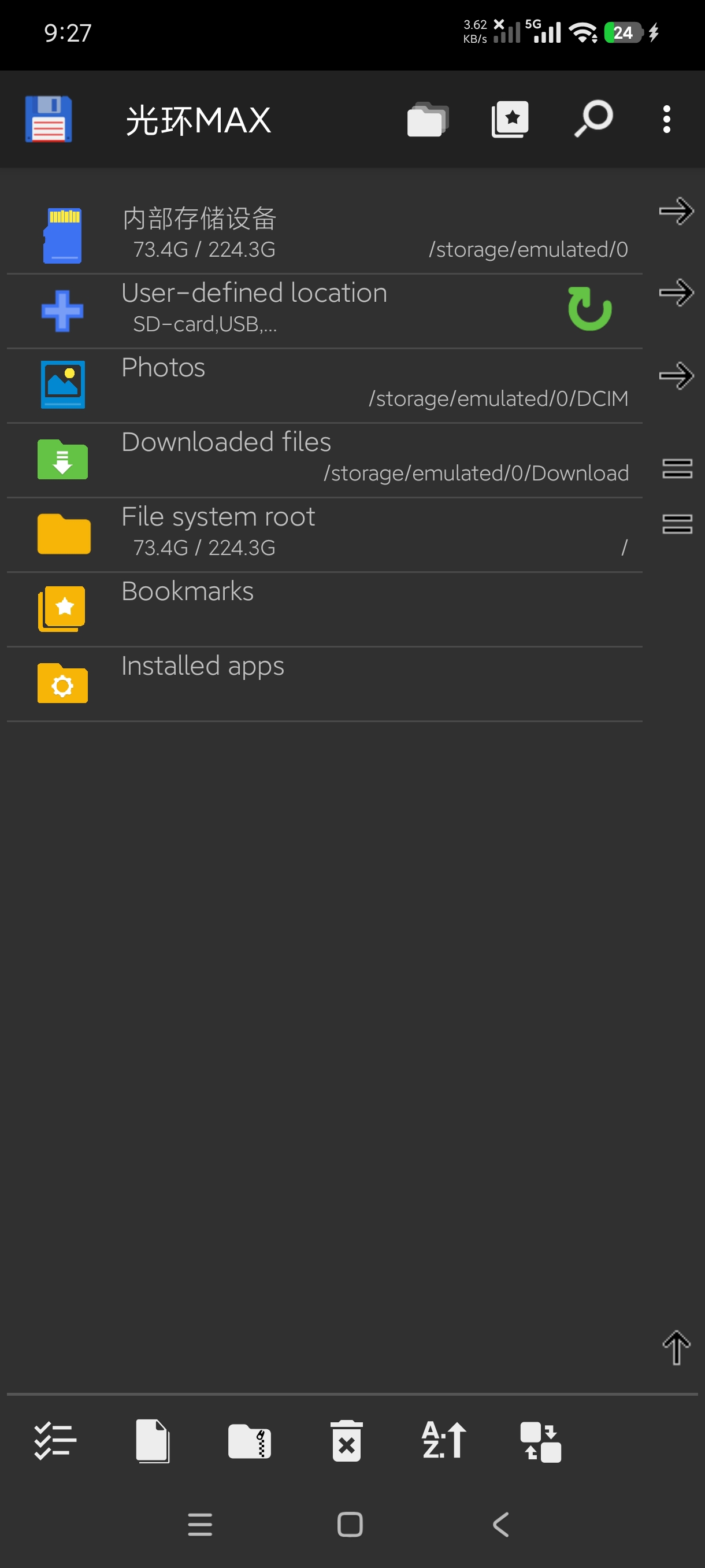Screen dimensions: 705x1568
Task: Tap green refresh arrow on User-defined location
Action: [x=589, y=309]
